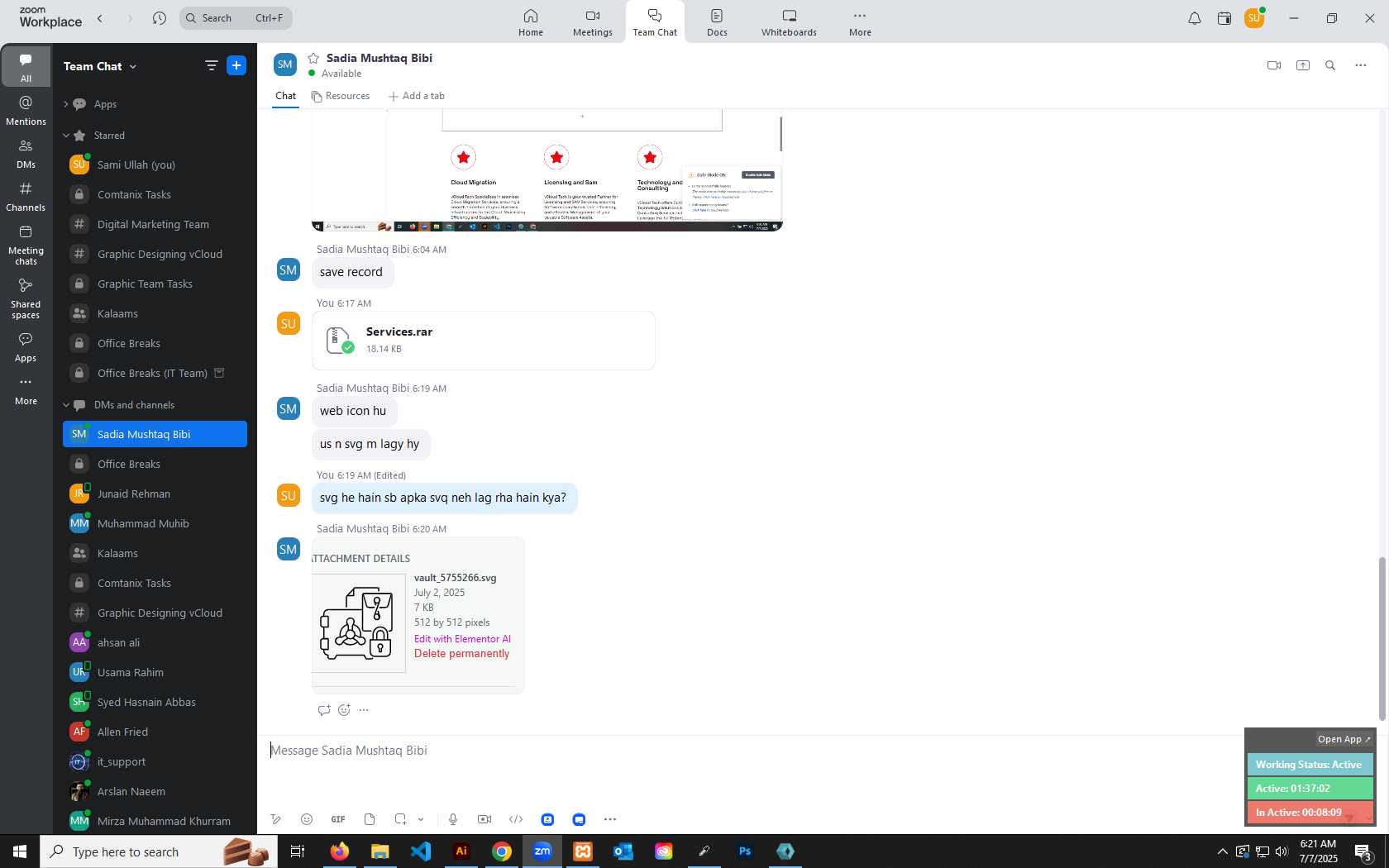Click Edit with Elementor AI link
1389x868 pixels.
coord(462,639)
